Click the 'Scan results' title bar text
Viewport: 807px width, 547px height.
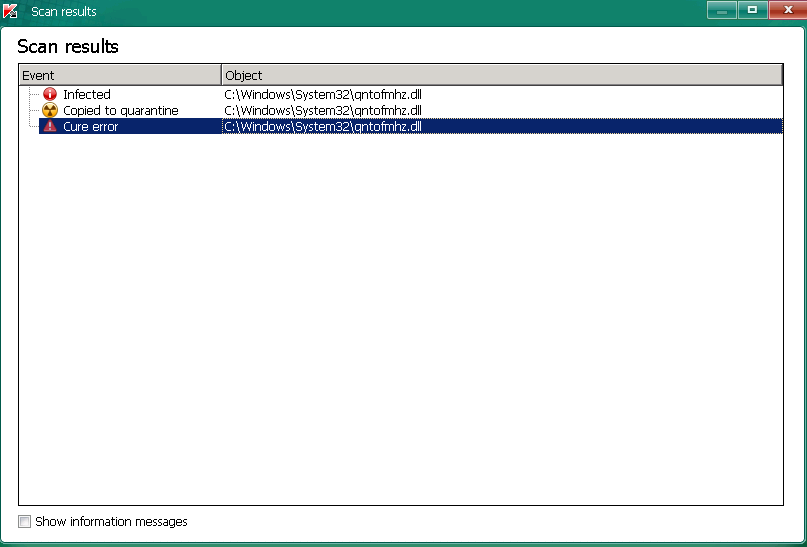(x=64, y=11)
